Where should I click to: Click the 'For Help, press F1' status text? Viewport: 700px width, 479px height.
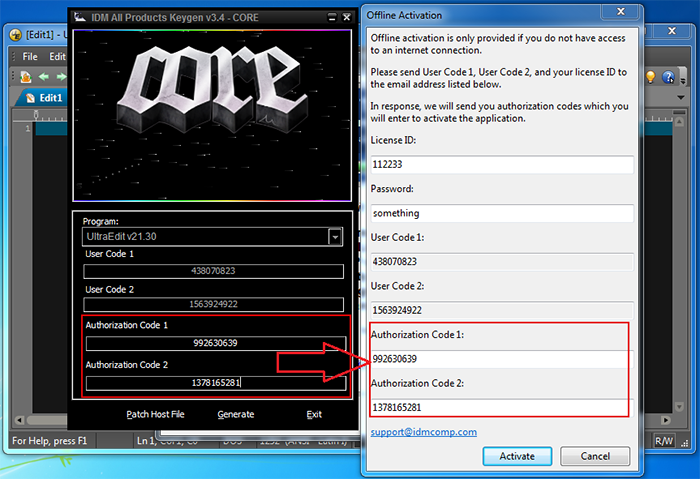click(50, 441)
